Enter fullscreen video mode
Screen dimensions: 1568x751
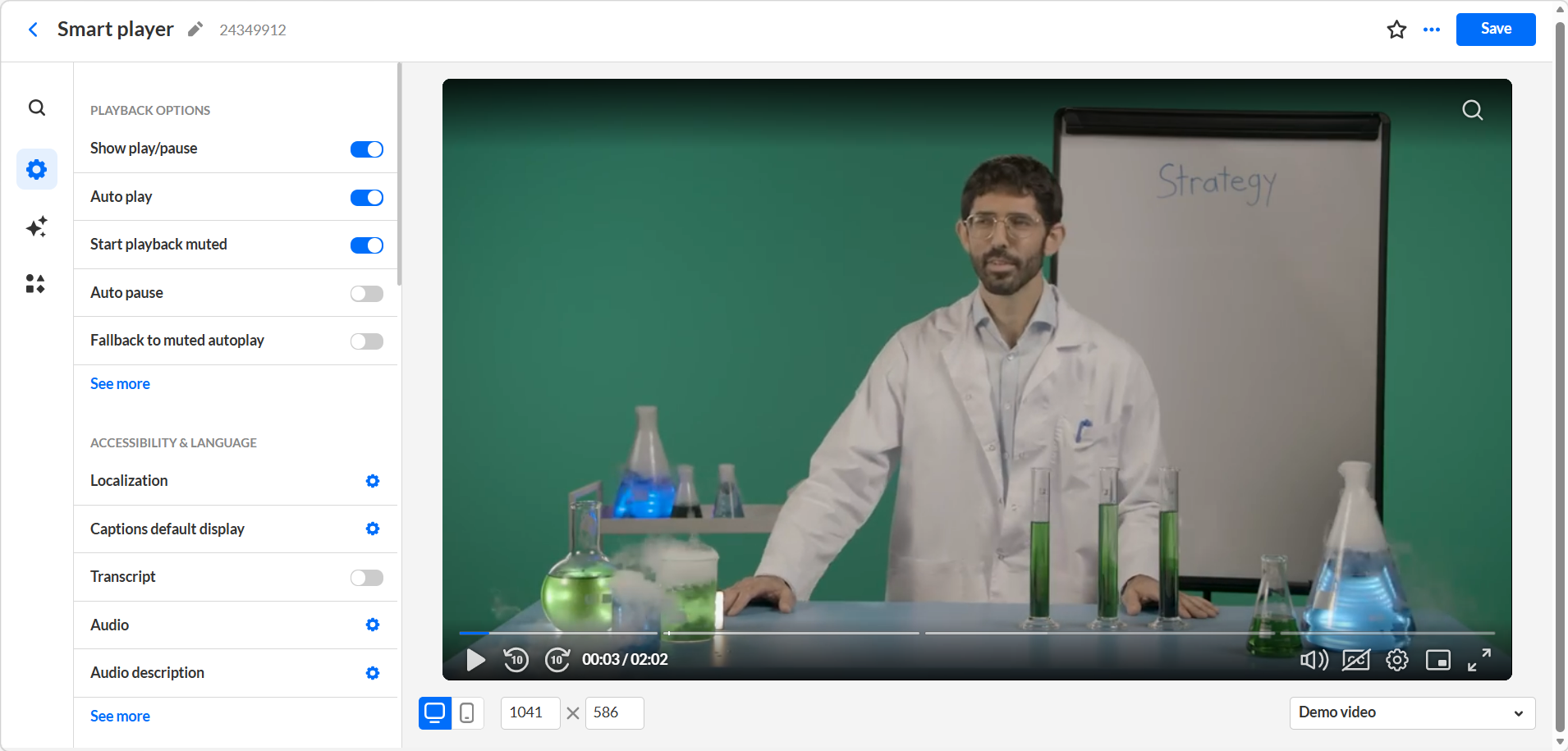pyautogui.click(x=1479, y=660)
